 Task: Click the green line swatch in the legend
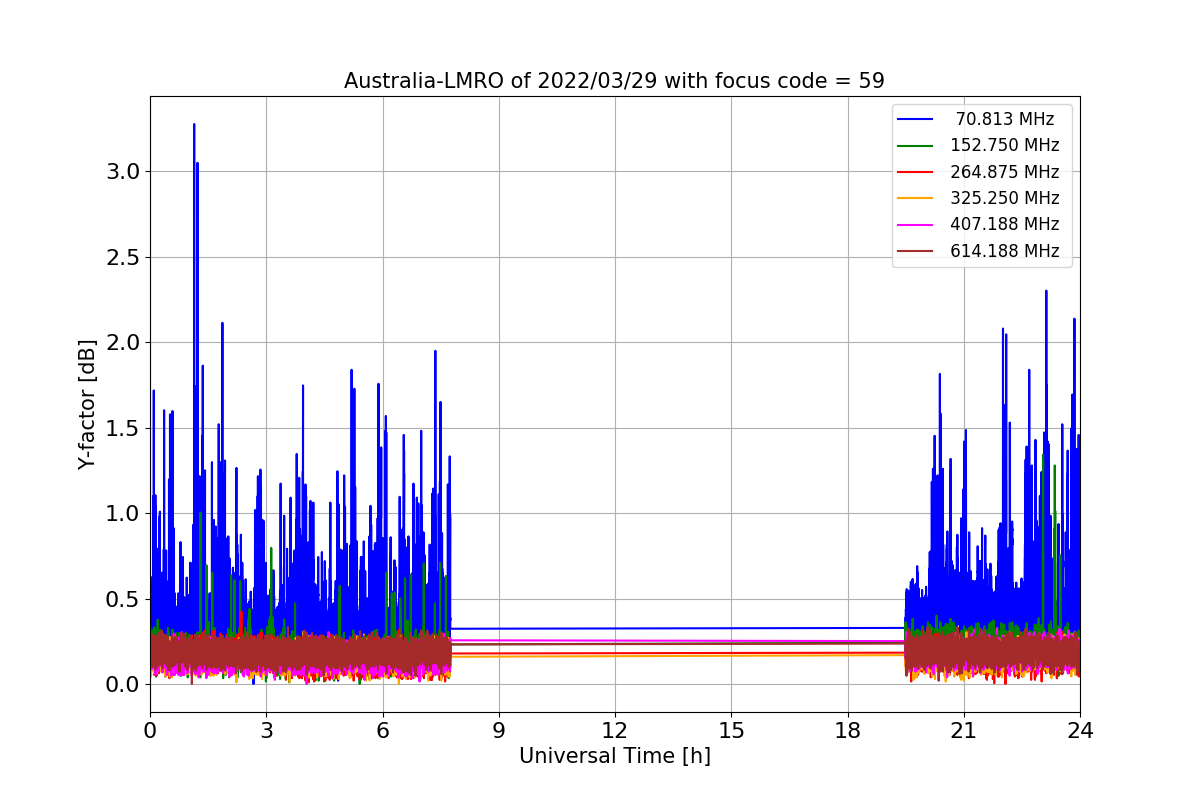coord(916,146)
